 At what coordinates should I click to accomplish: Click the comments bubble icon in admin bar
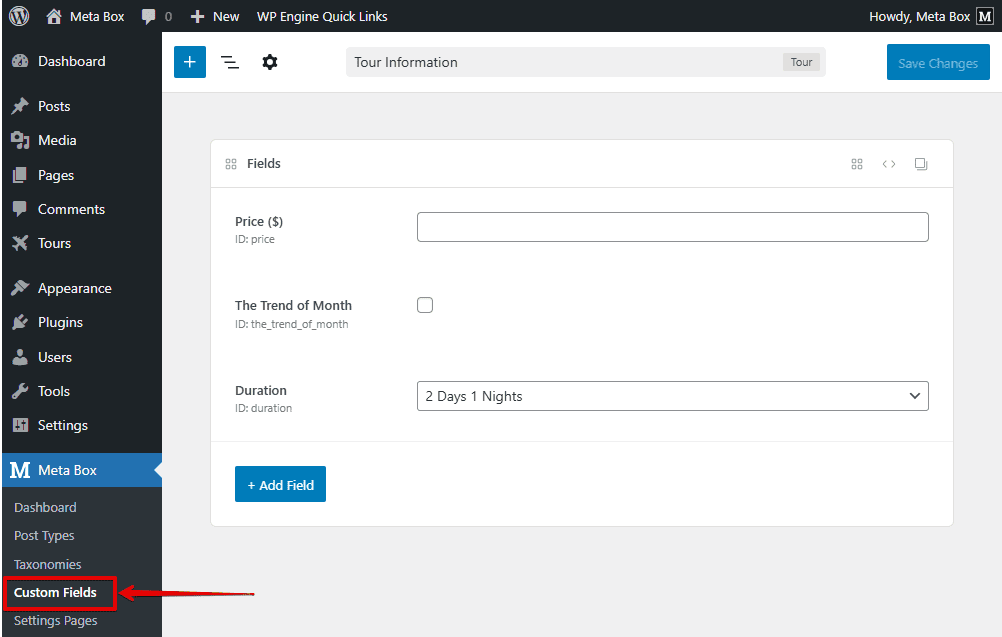point(150,16)
